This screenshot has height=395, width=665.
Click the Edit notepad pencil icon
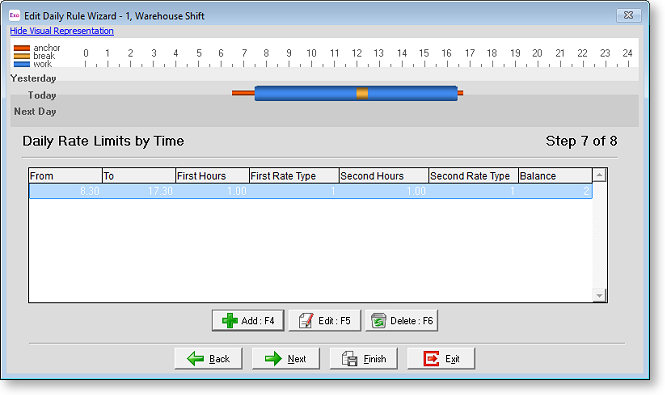point(306,320)
